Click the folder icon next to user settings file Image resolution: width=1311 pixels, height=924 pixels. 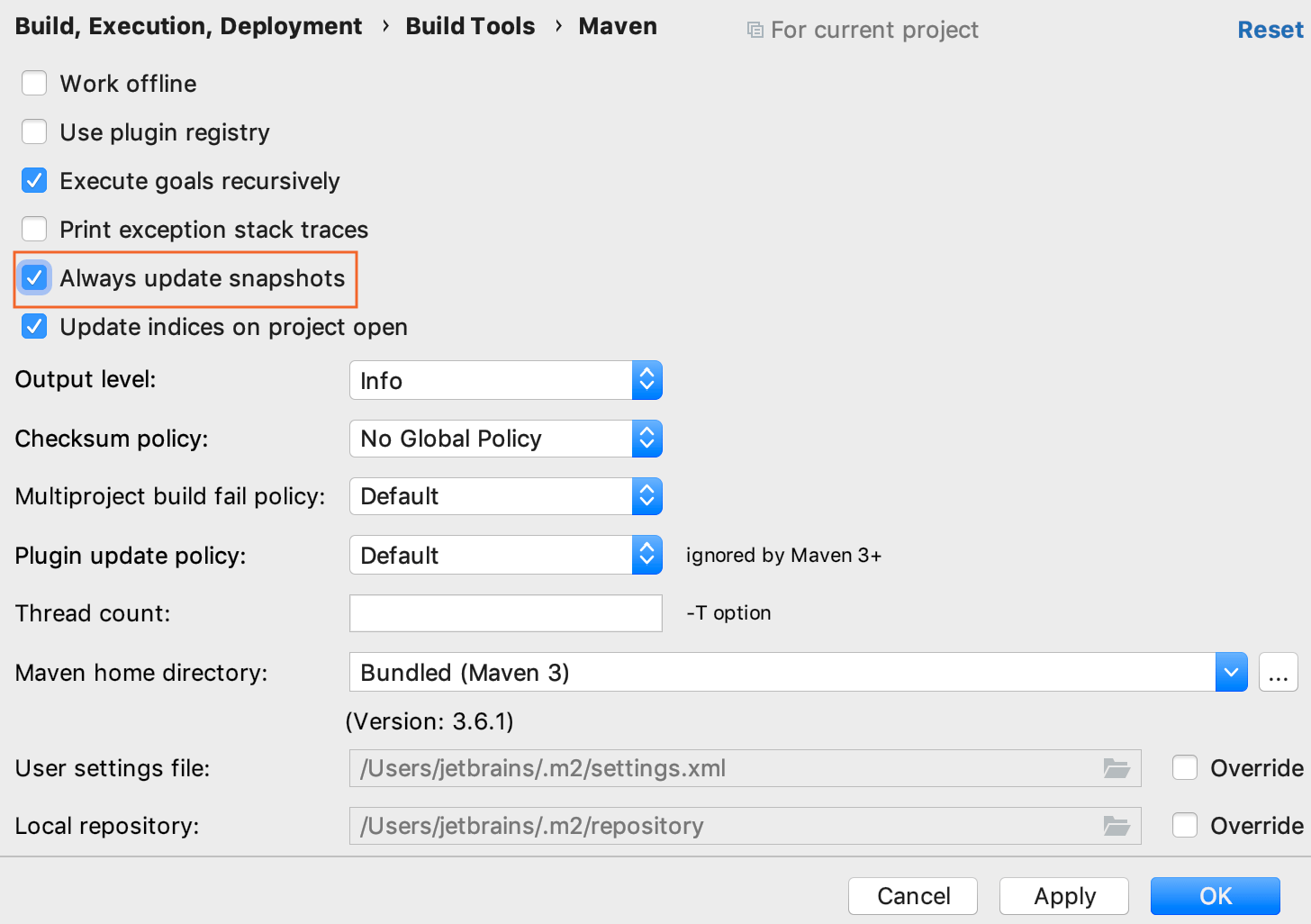point(1117,768)
